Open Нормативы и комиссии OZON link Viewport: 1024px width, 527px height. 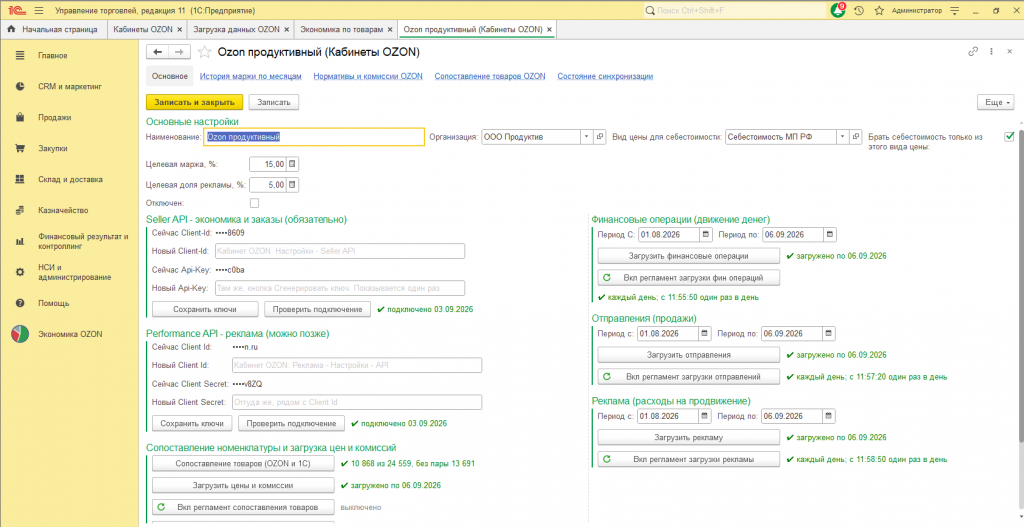coord(368,76)
